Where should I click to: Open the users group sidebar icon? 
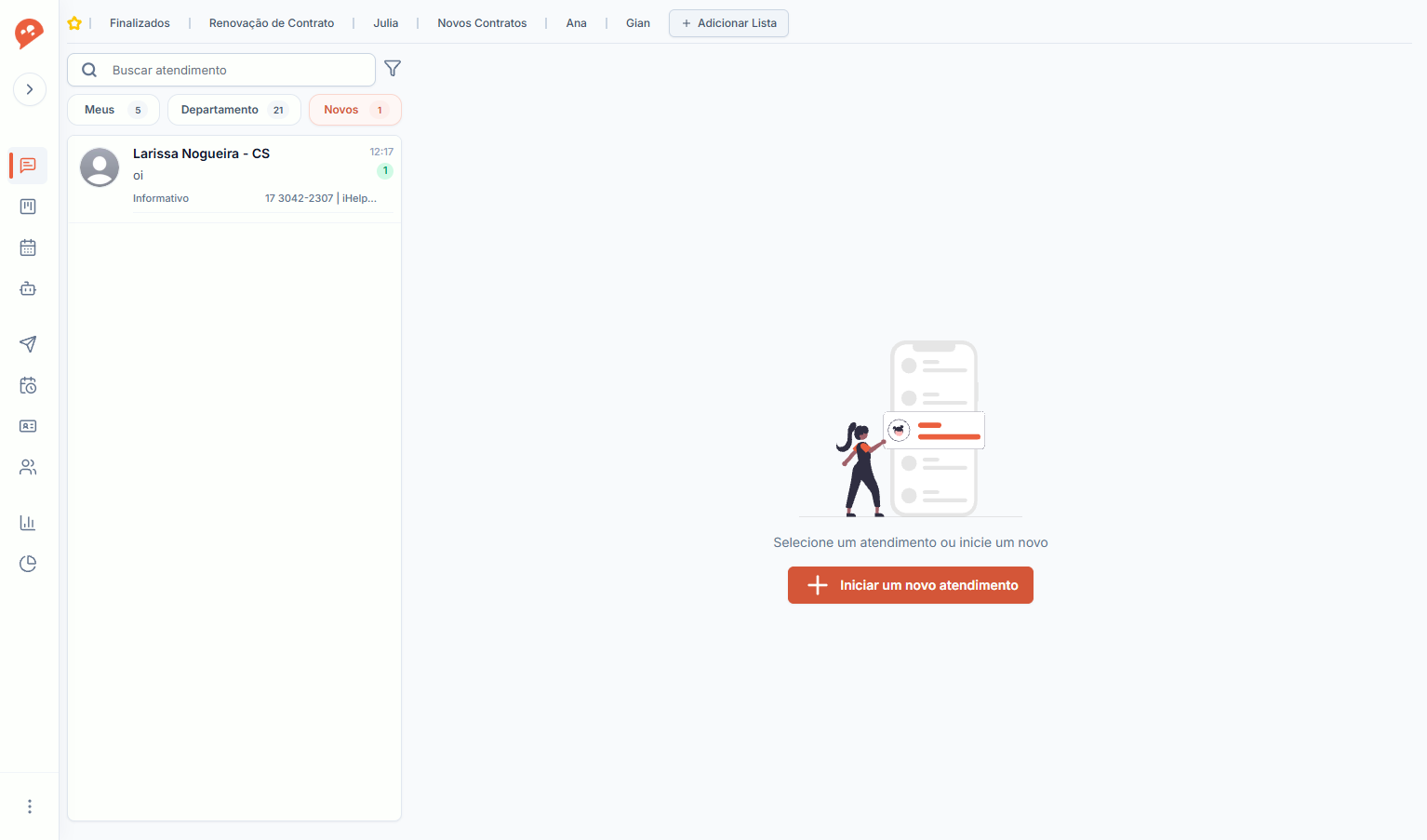[28, 467]
